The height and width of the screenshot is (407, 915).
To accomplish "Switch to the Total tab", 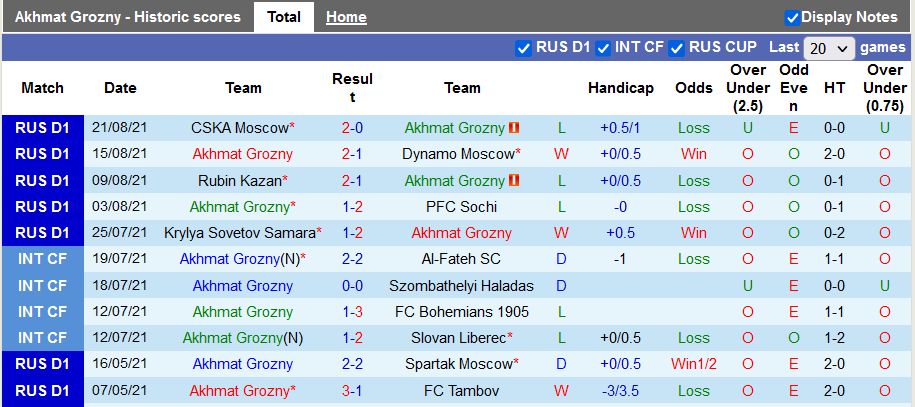I will (284, 17).
